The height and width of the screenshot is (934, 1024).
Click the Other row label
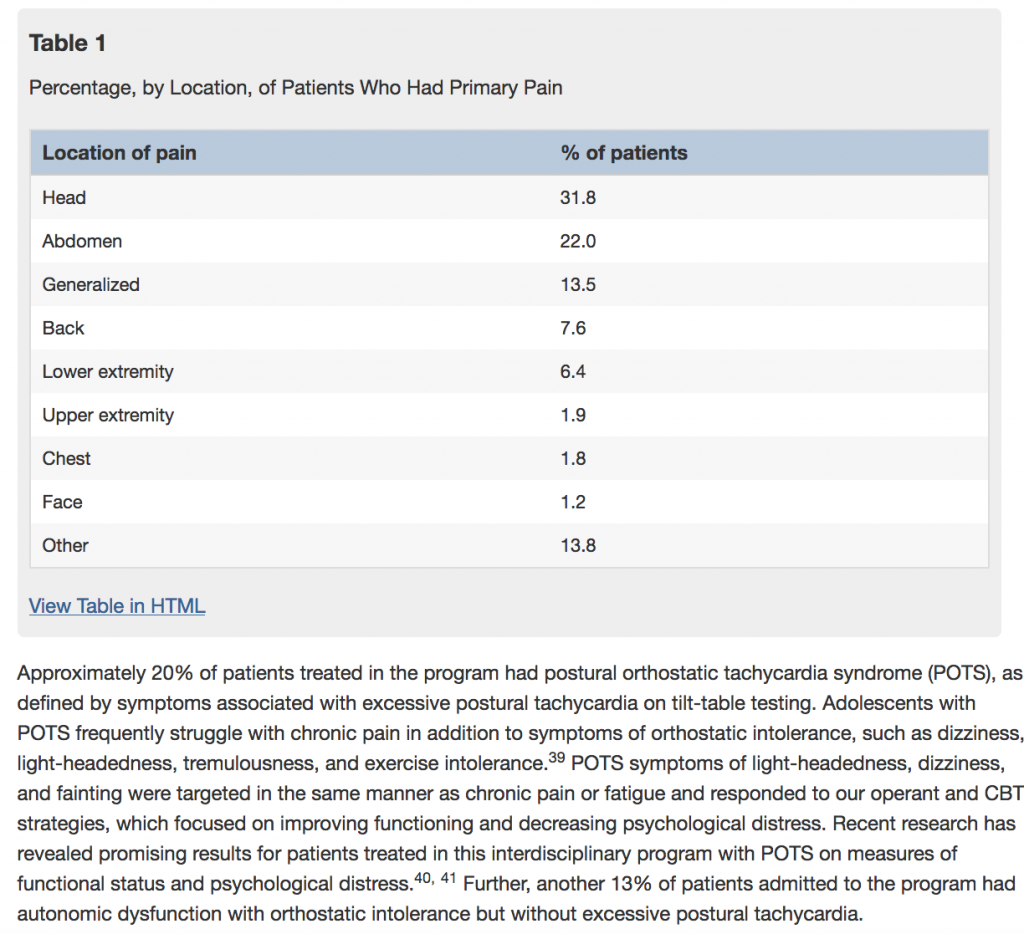pos(65,545)
